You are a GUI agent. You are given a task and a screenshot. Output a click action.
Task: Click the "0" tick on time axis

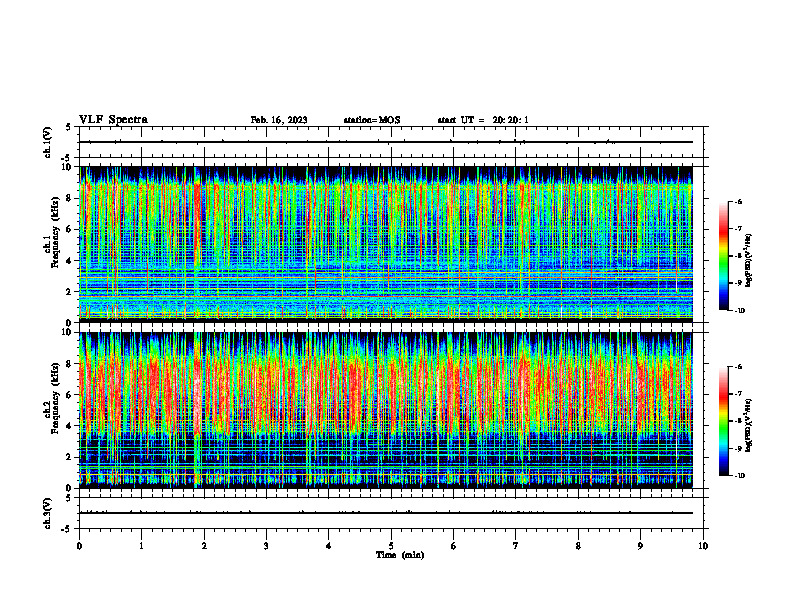pos(79,546)
